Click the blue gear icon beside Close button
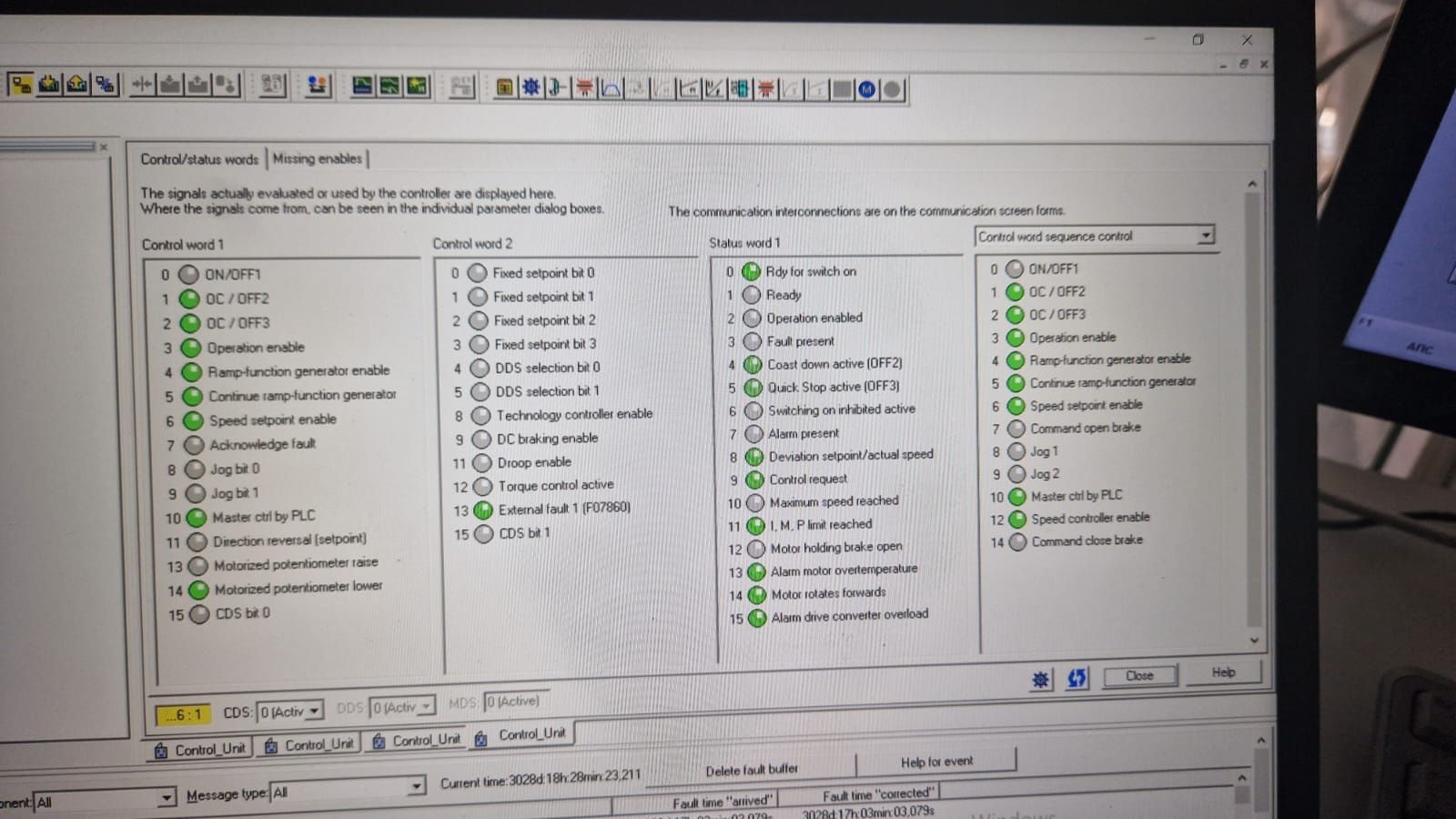1456x819 pixels. tap(1040, 679)
